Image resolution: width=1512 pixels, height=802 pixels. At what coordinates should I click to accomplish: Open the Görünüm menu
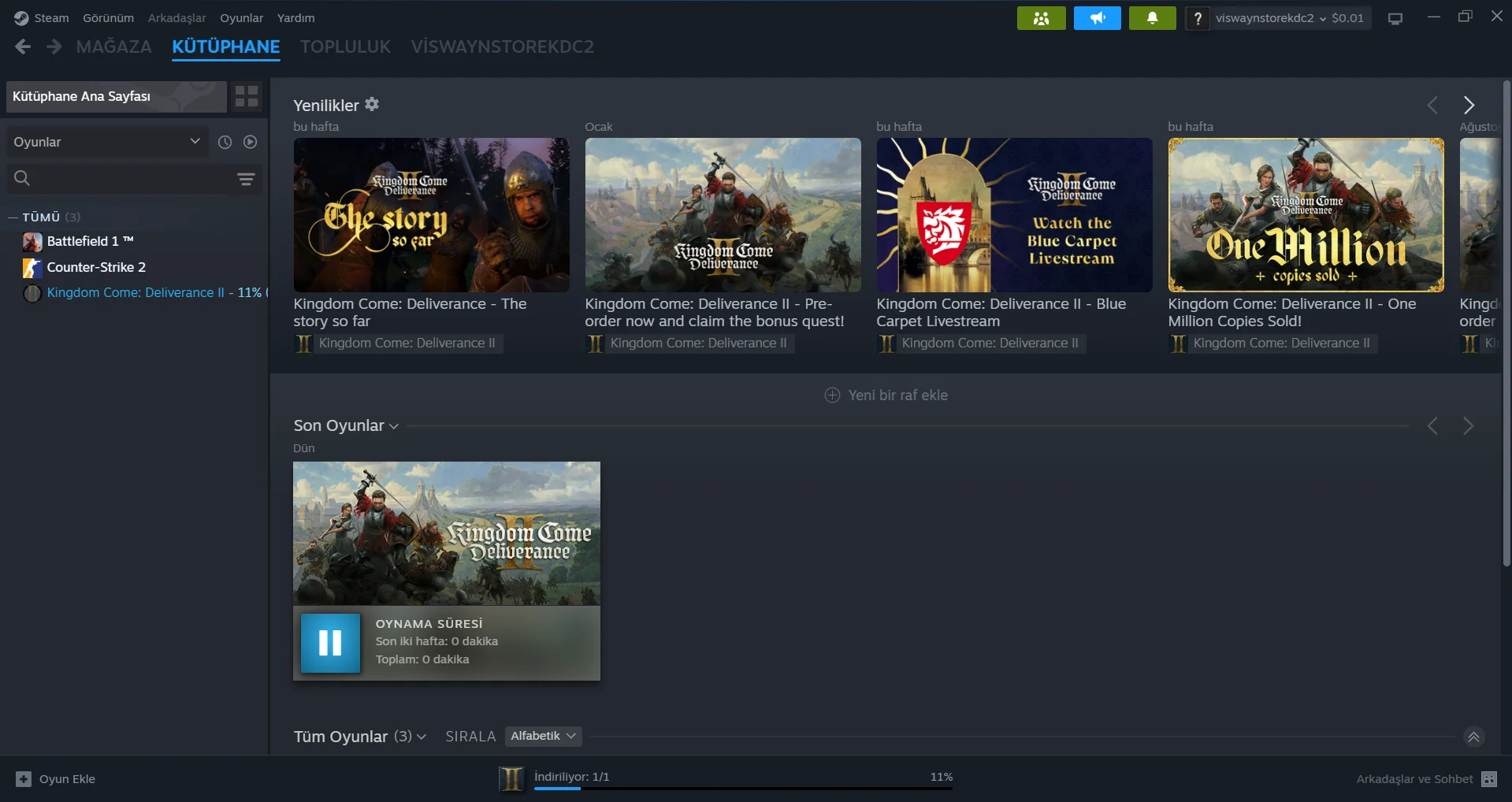(109, 18)
